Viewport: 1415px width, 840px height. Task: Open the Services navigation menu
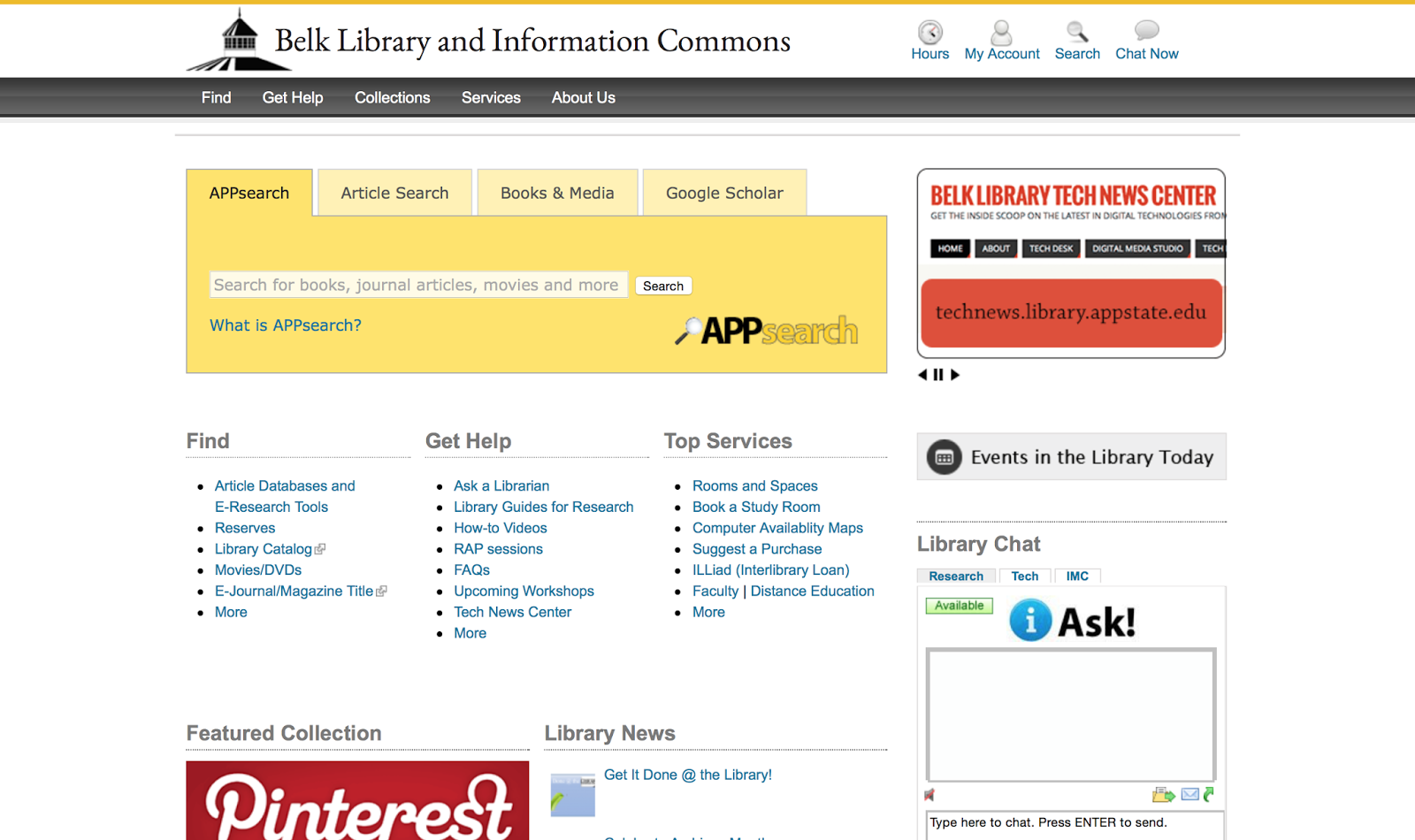click(x=491, y=97)
